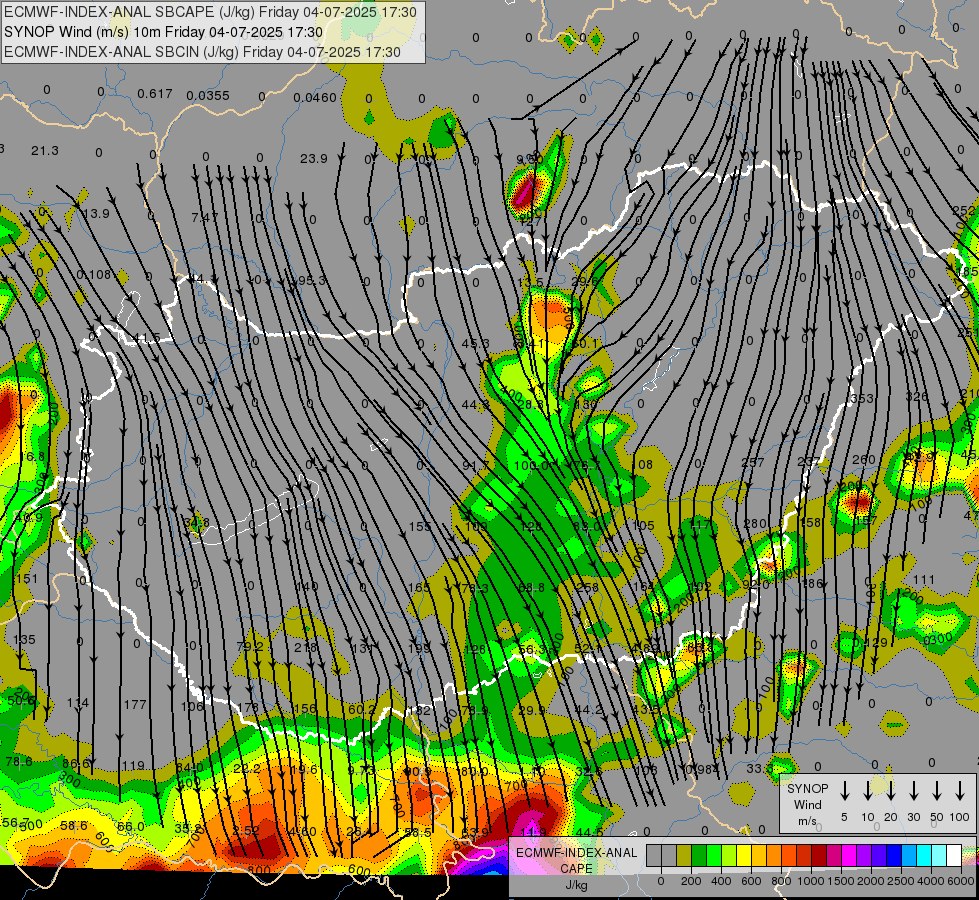Click the 114 value on the map
Image resolution: width=979 pixels, height=900 pixels.
pos(78,703)
